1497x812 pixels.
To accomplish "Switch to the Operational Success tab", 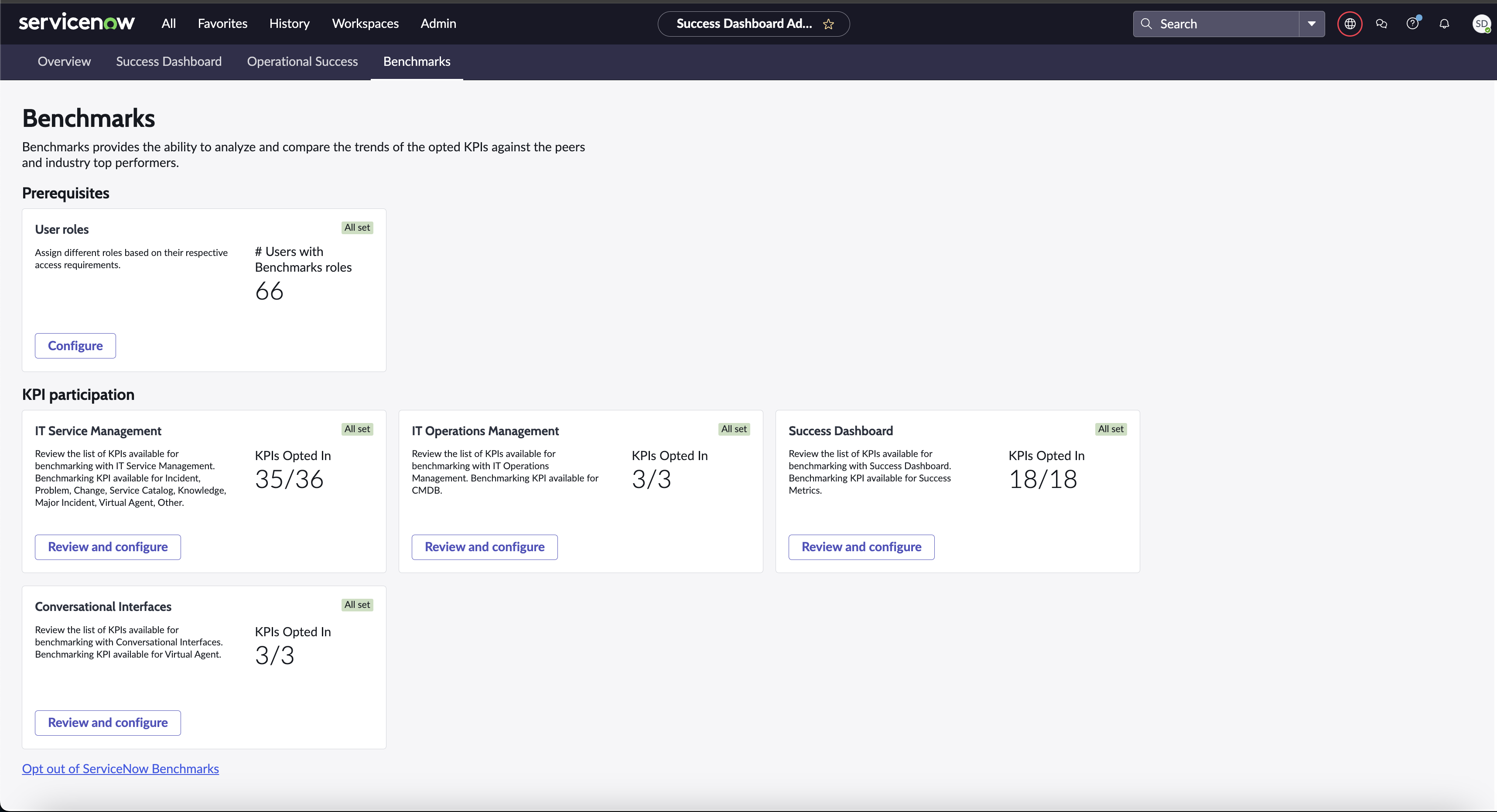I will pyautogui.click(x=302, y=61).
